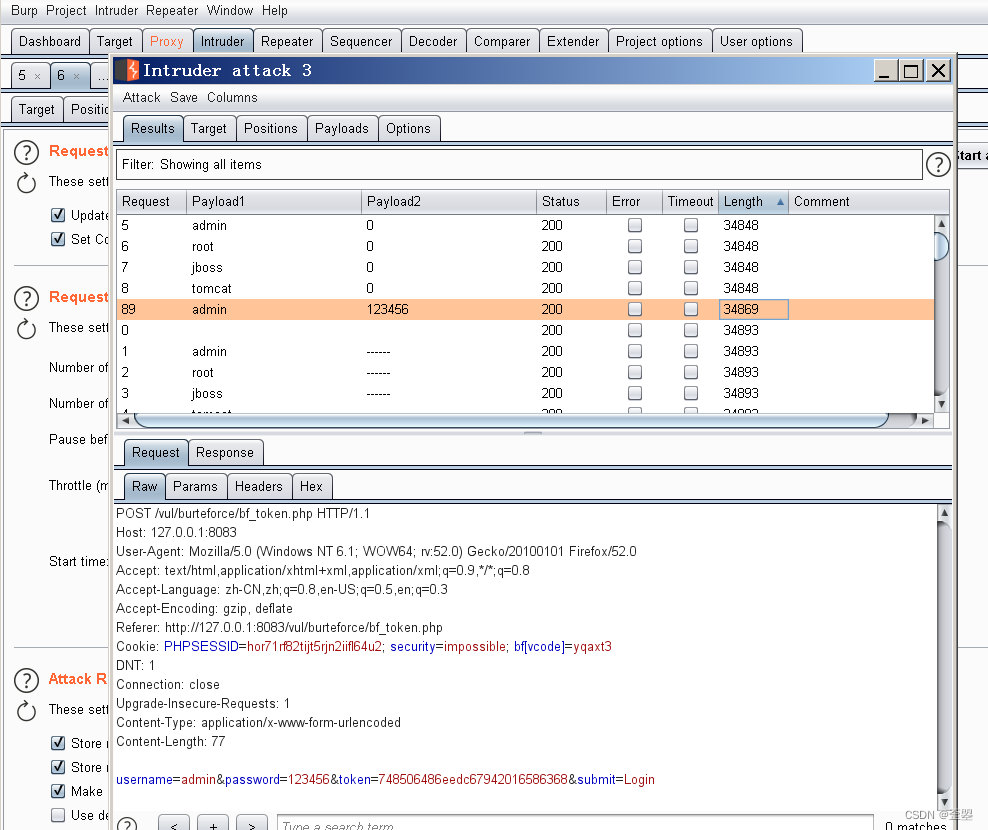This screenshot has width=988, height=830.
Task: Sort results by Error column header
Action: coord(634,202)
